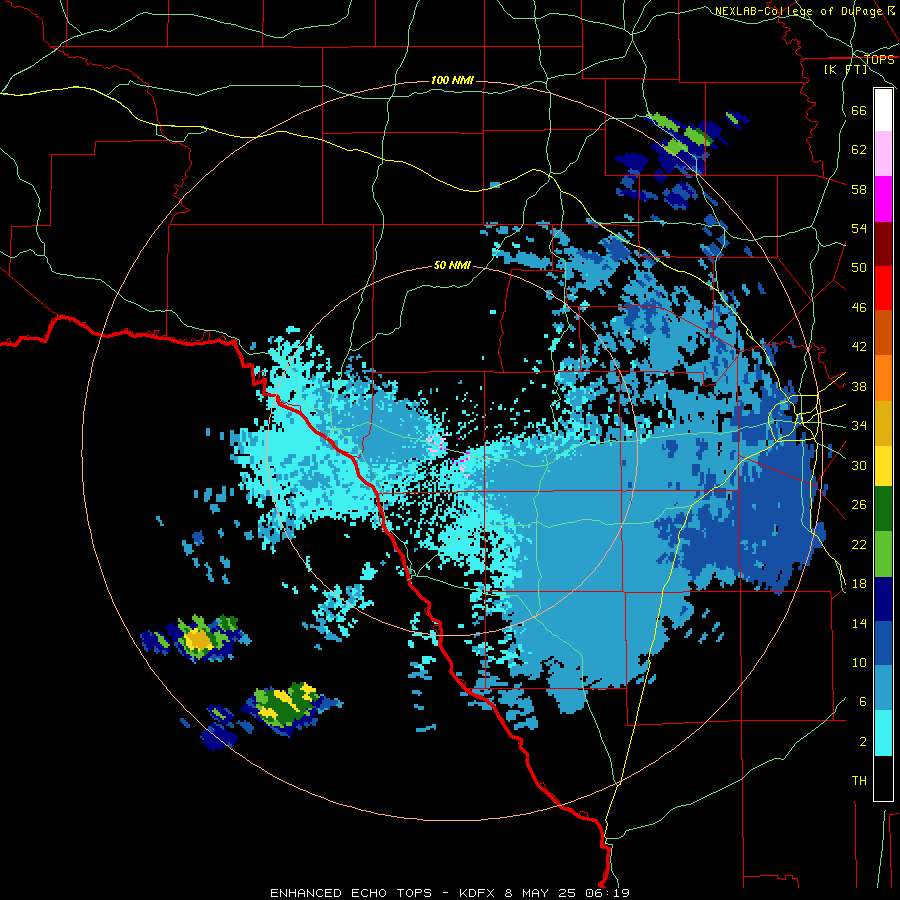Click the 54 legend value

tap(859, 228)
